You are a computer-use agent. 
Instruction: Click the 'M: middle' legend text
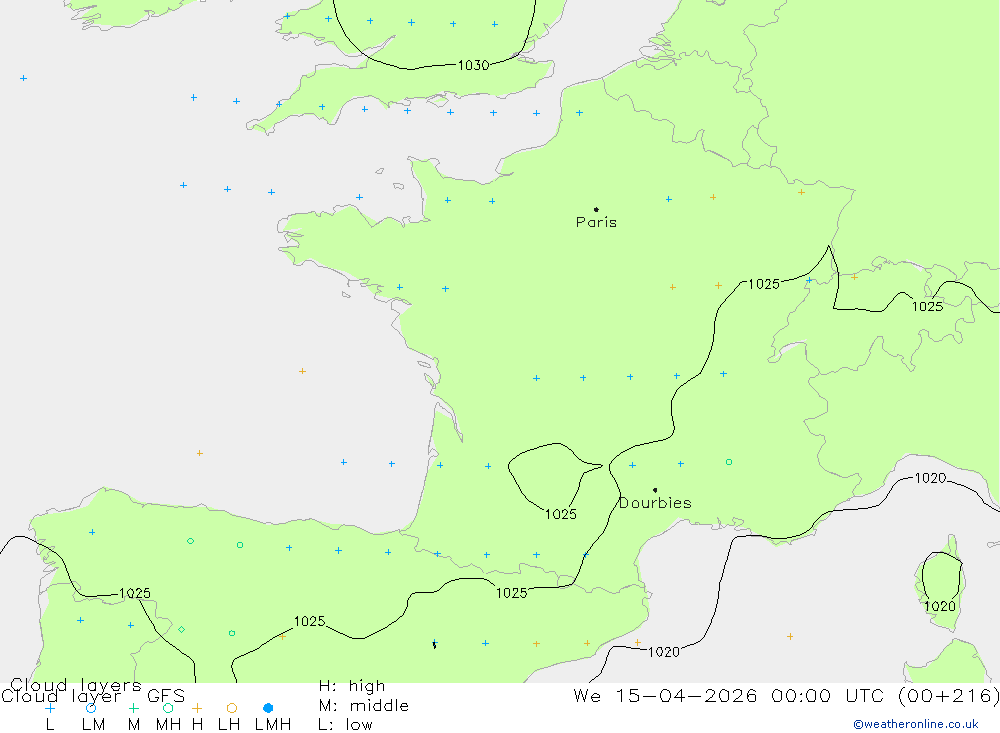pos(364,706)
